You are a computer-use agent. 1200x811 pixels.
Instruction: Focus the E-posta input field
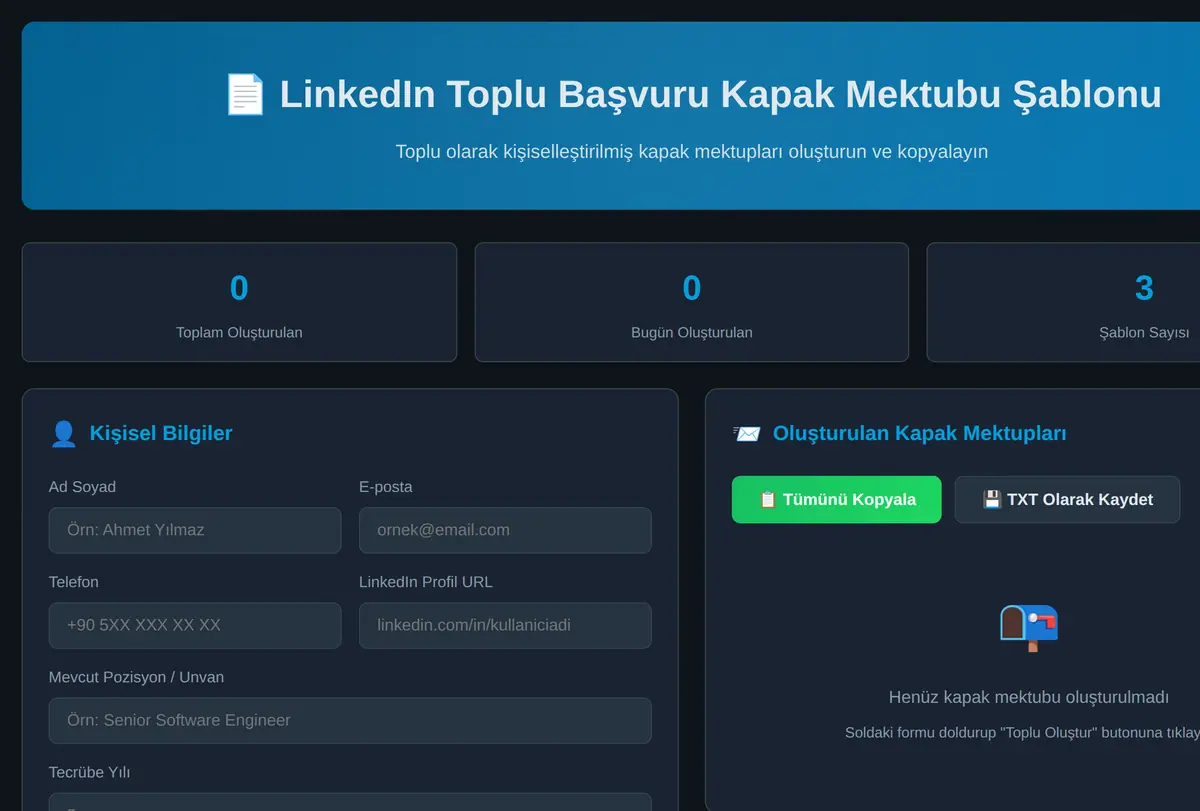(505, 530)
